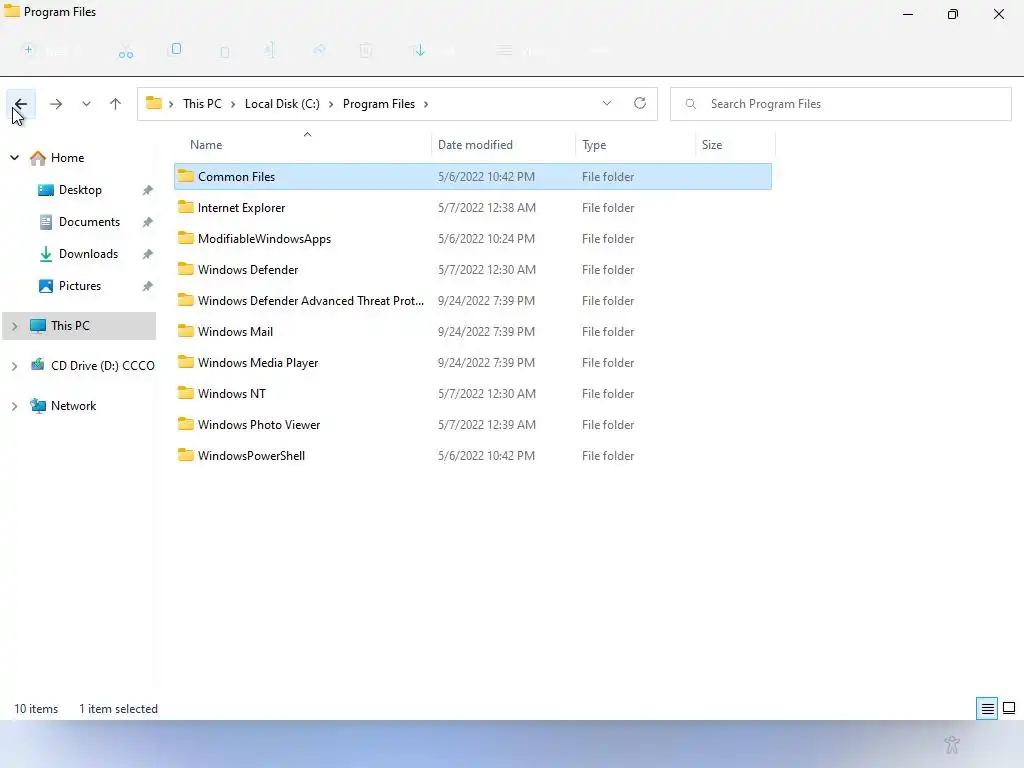
Task: Switch to Details view in status bar
Action: pos(987,709)
